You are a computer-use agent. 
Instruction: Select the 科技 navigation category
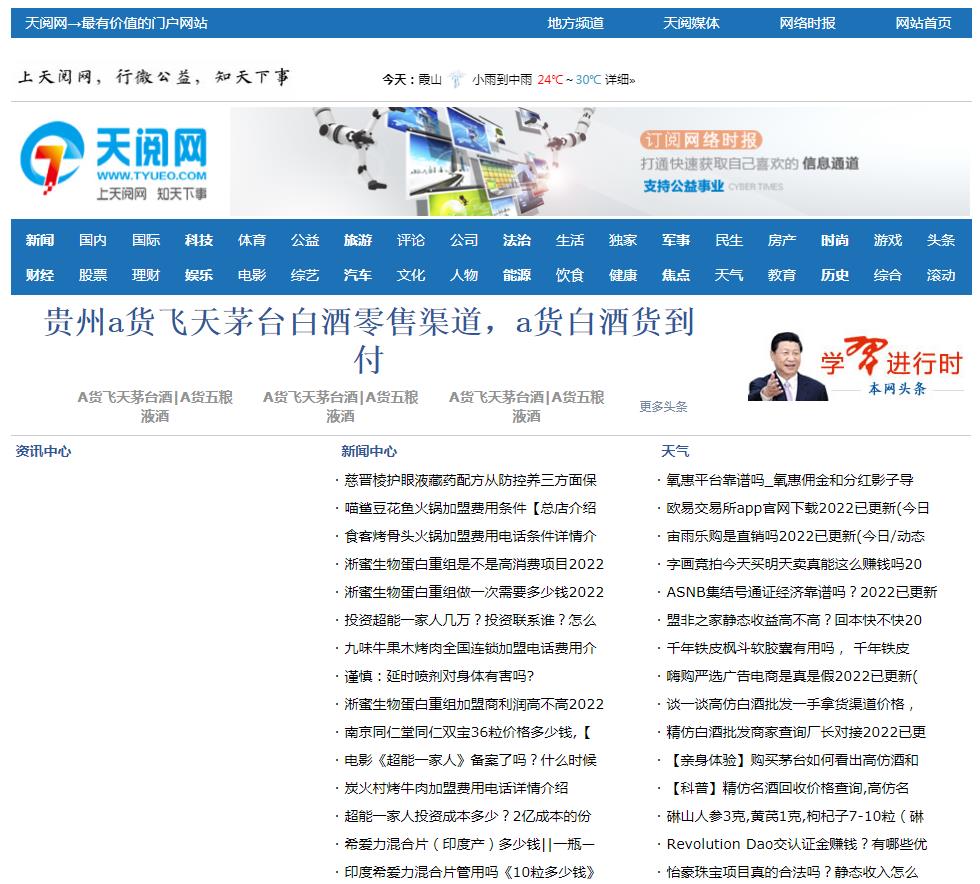pyautogui.click(x=199, y=240)
